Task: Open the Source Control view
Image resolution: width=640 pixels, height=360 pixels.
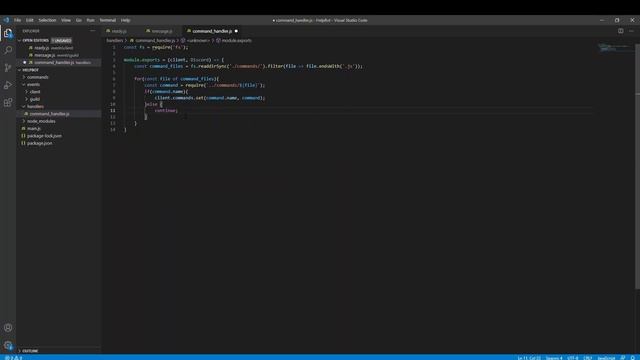Action: pyautogui.click(x=8, y=68)
